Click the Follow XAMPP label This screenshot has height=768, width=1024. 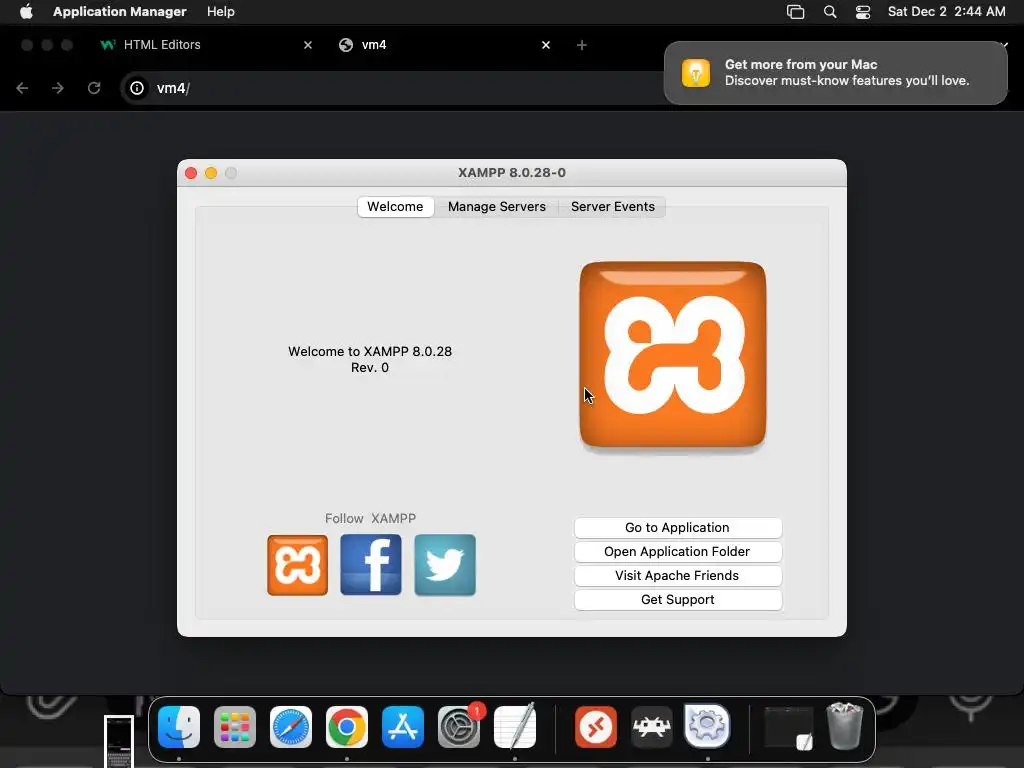tap(370, 519)
